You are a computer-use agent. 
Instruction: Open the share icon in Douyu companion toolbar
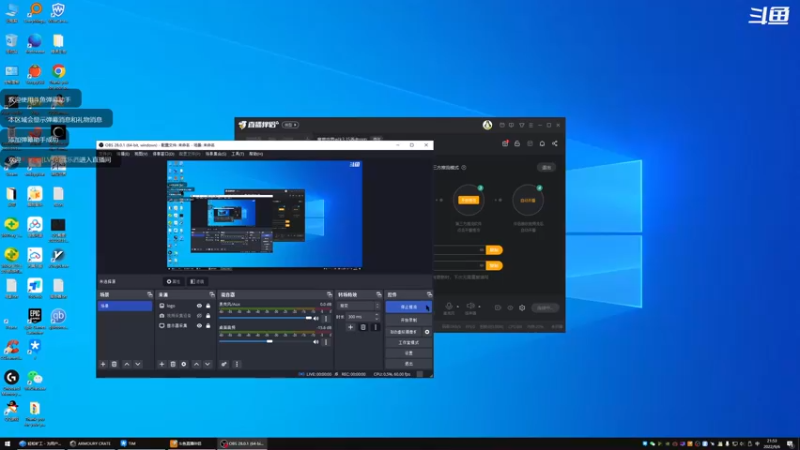point(555,143)
